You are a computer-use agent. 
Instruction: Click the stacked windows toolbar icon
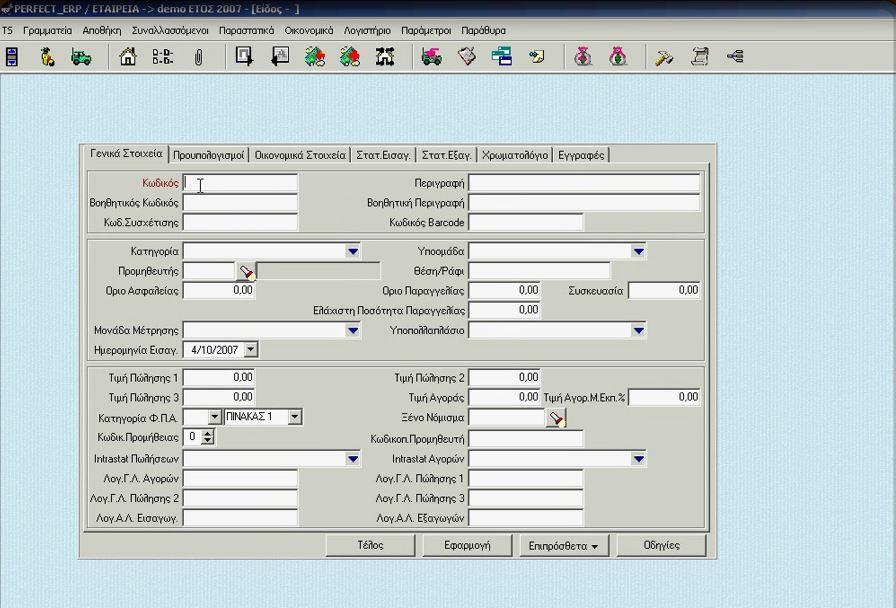tap(502, 56)
